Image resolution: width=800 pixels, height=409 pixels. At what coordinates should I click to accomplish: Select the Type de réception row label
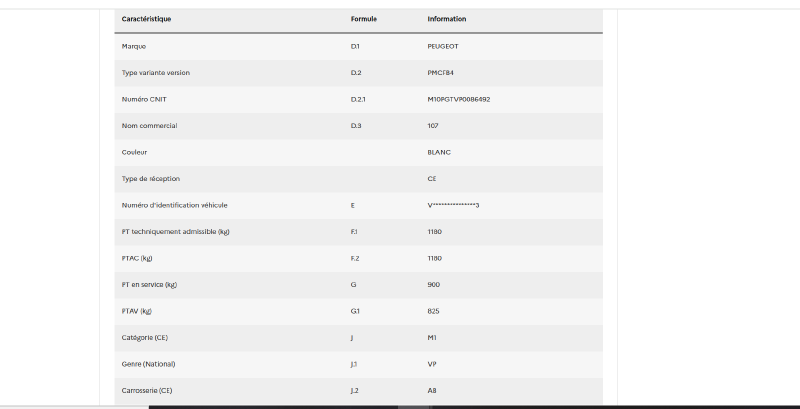(151, 179)
